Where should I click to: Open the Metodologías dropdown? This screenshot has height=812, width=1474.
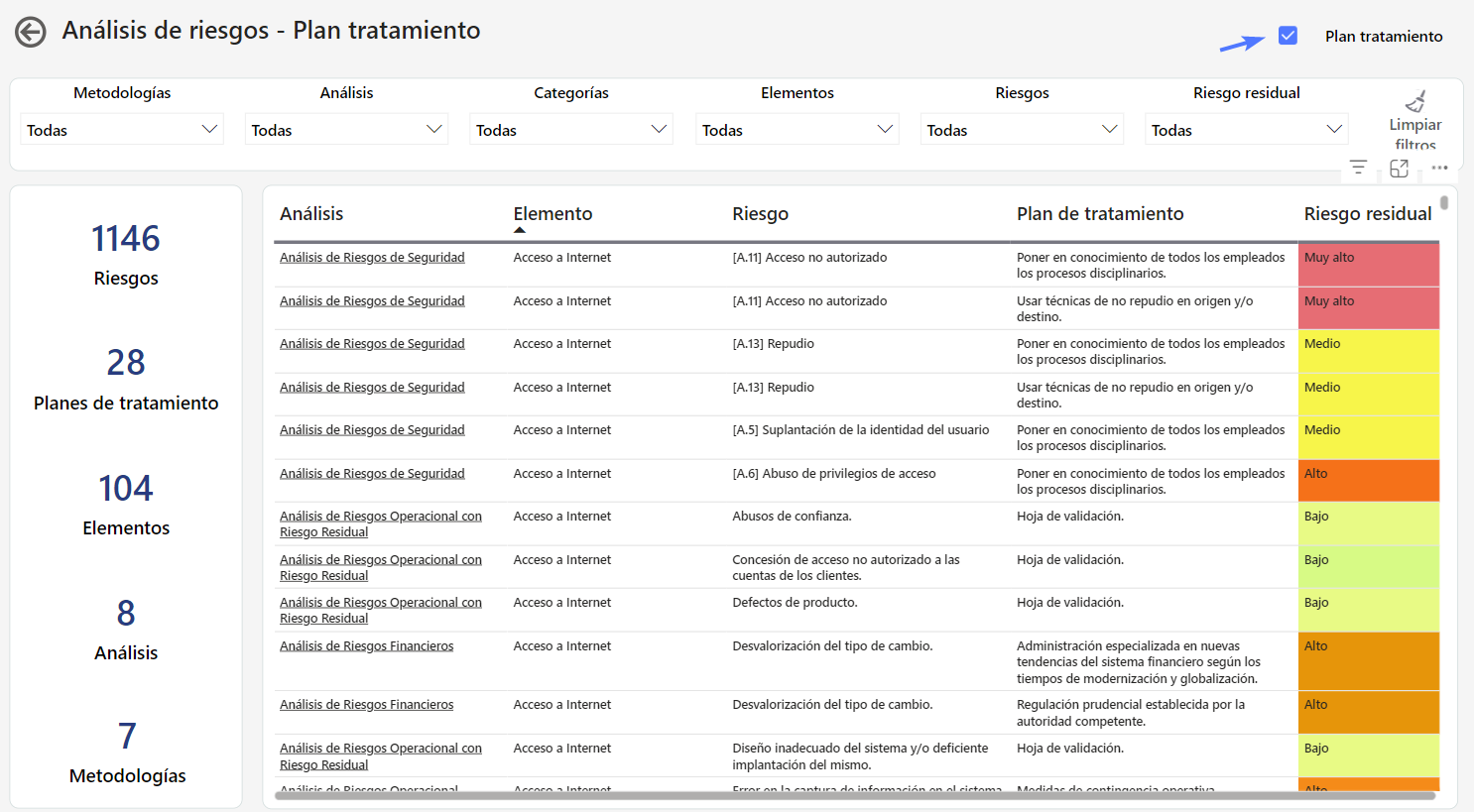[x=122, y=130]
